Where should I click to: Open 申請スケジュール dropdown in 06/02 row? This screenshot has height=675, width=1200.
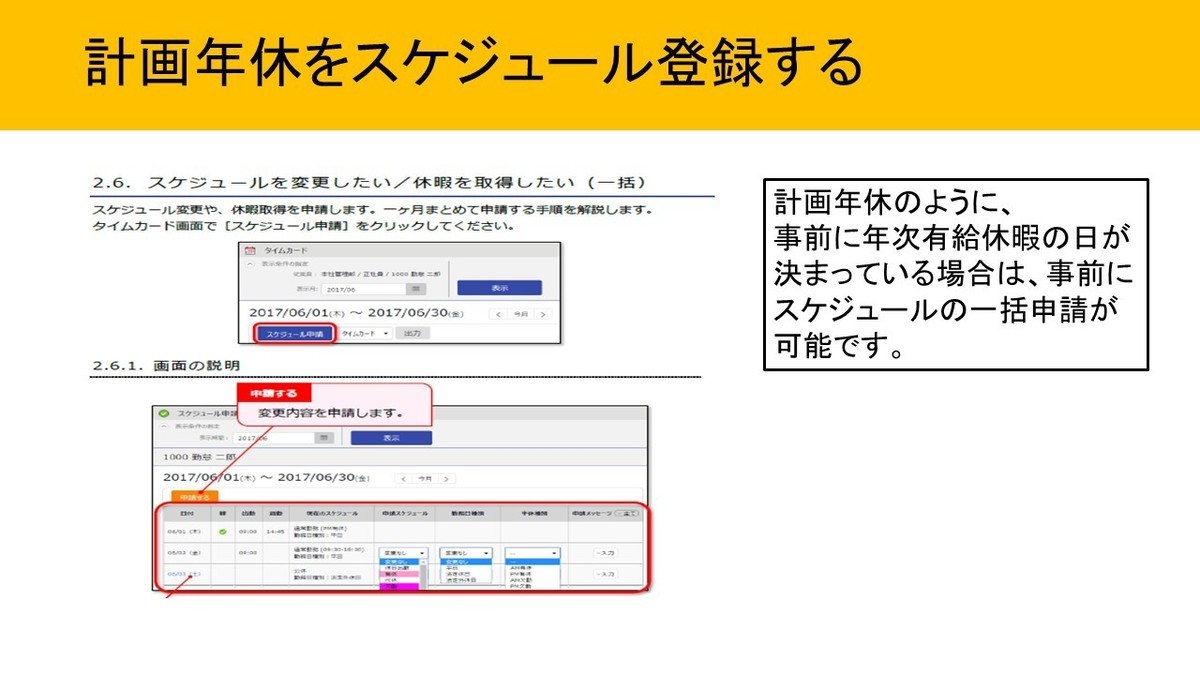point(403,552)
